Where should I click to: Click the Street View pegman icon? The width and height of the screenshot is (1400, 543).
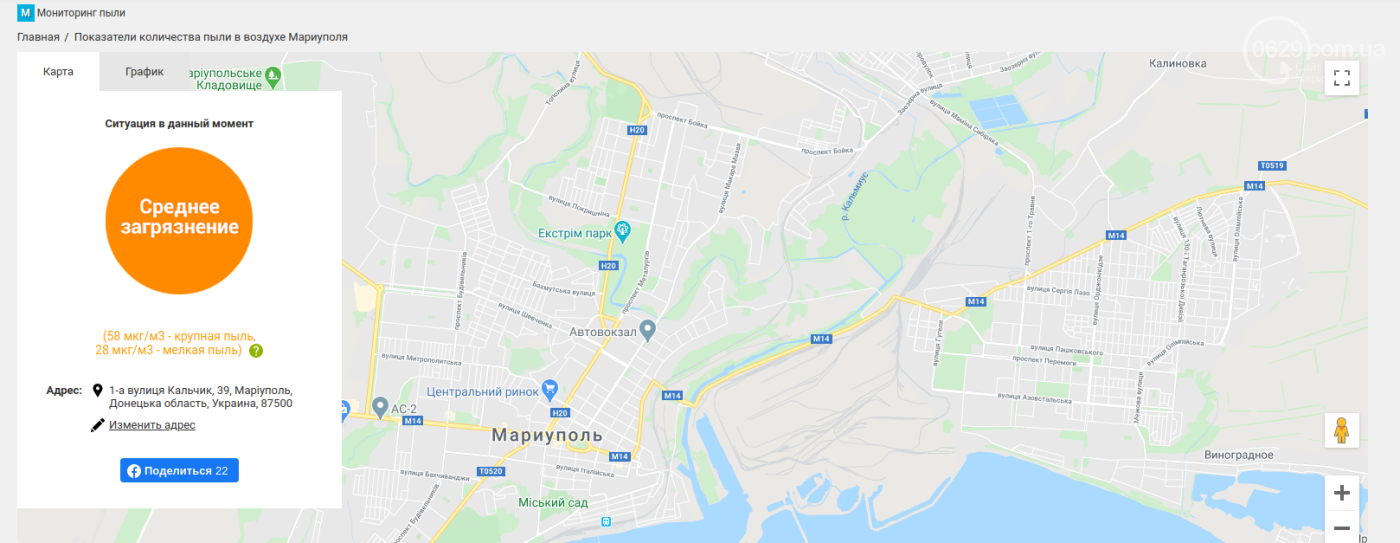[1342, 430]
